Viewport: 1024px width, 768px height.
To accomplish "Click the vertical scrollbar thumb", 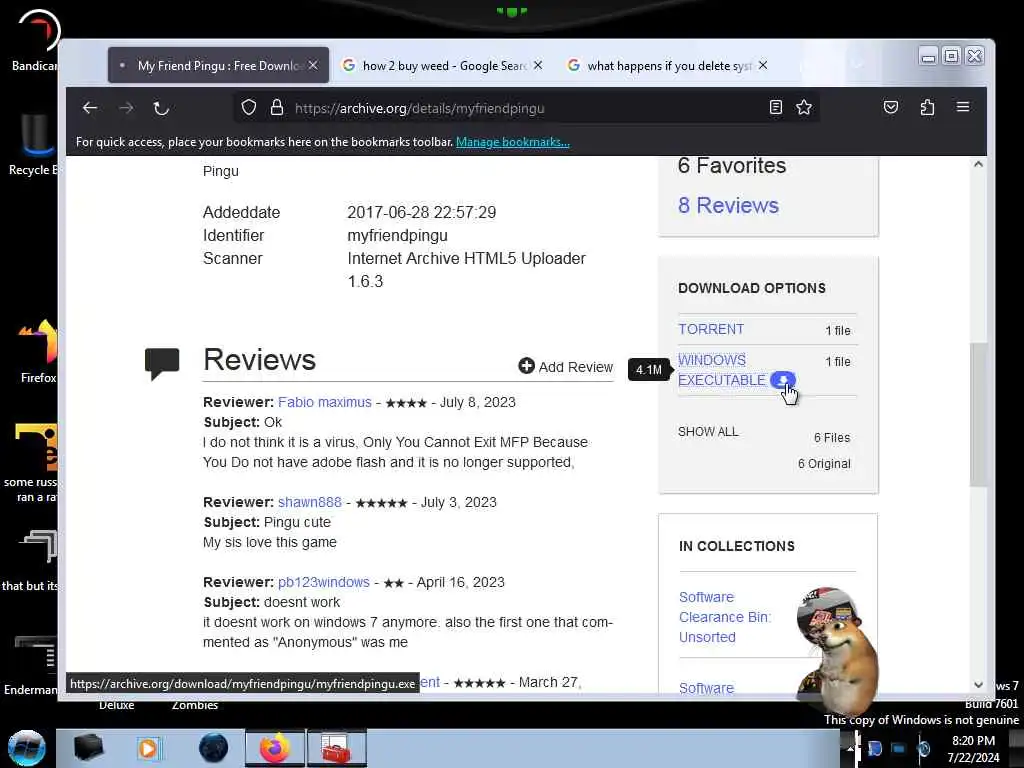I will [x=978, y=414].
